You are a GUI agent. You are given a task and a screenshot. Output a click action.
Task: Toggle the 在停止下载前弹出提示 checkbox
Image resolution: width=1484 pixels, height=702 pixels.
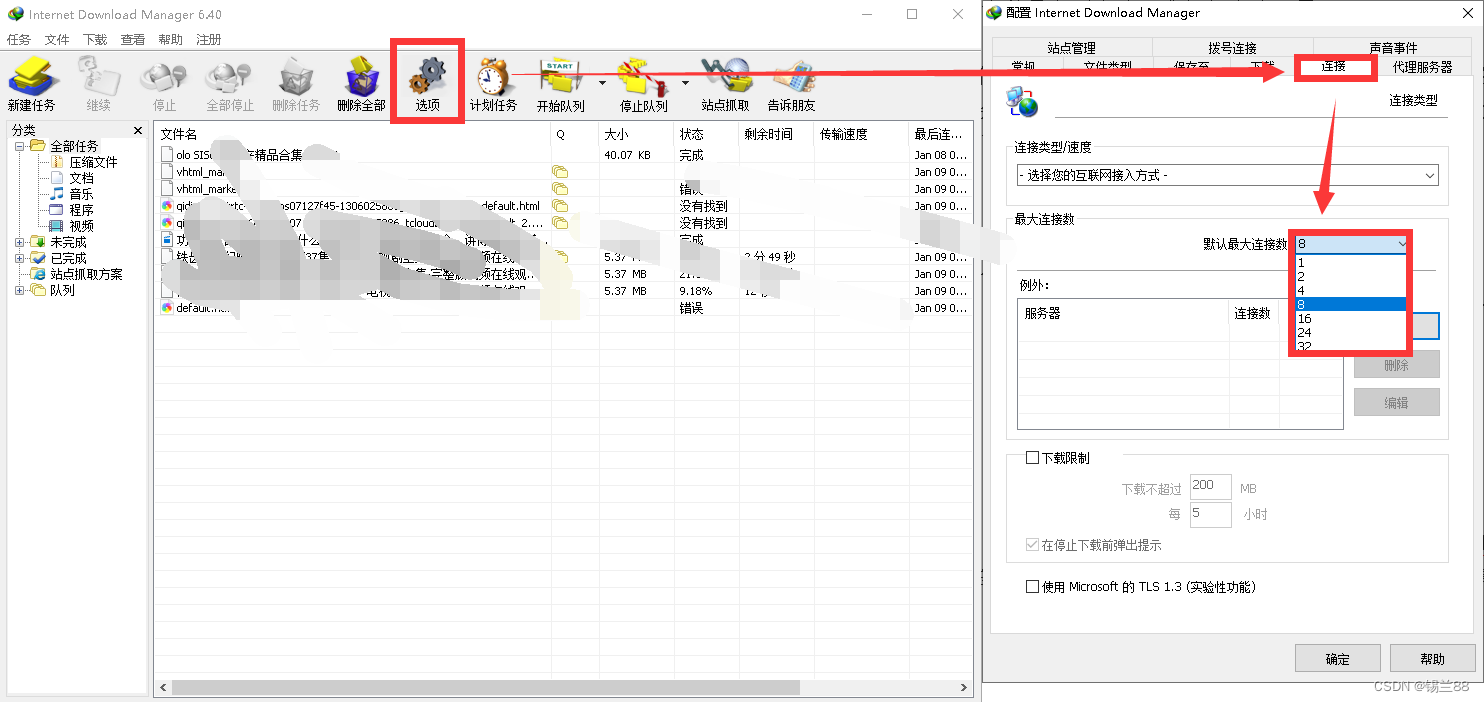(x=1033, y=546)
